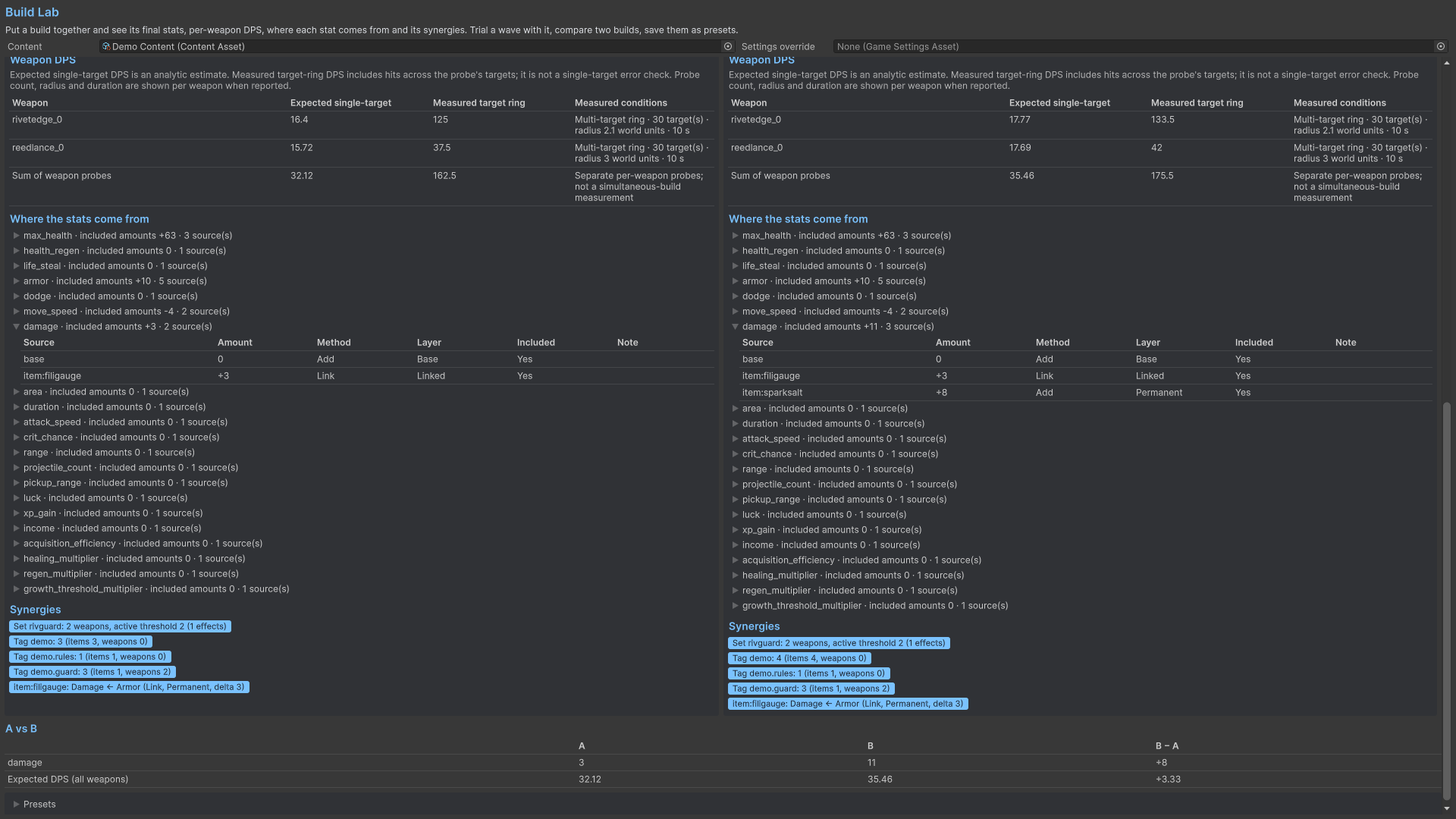Click the 'Tag demo: 4' synergy chip
This screenshot has height=819, width=1456.
(x=799, y=658)
